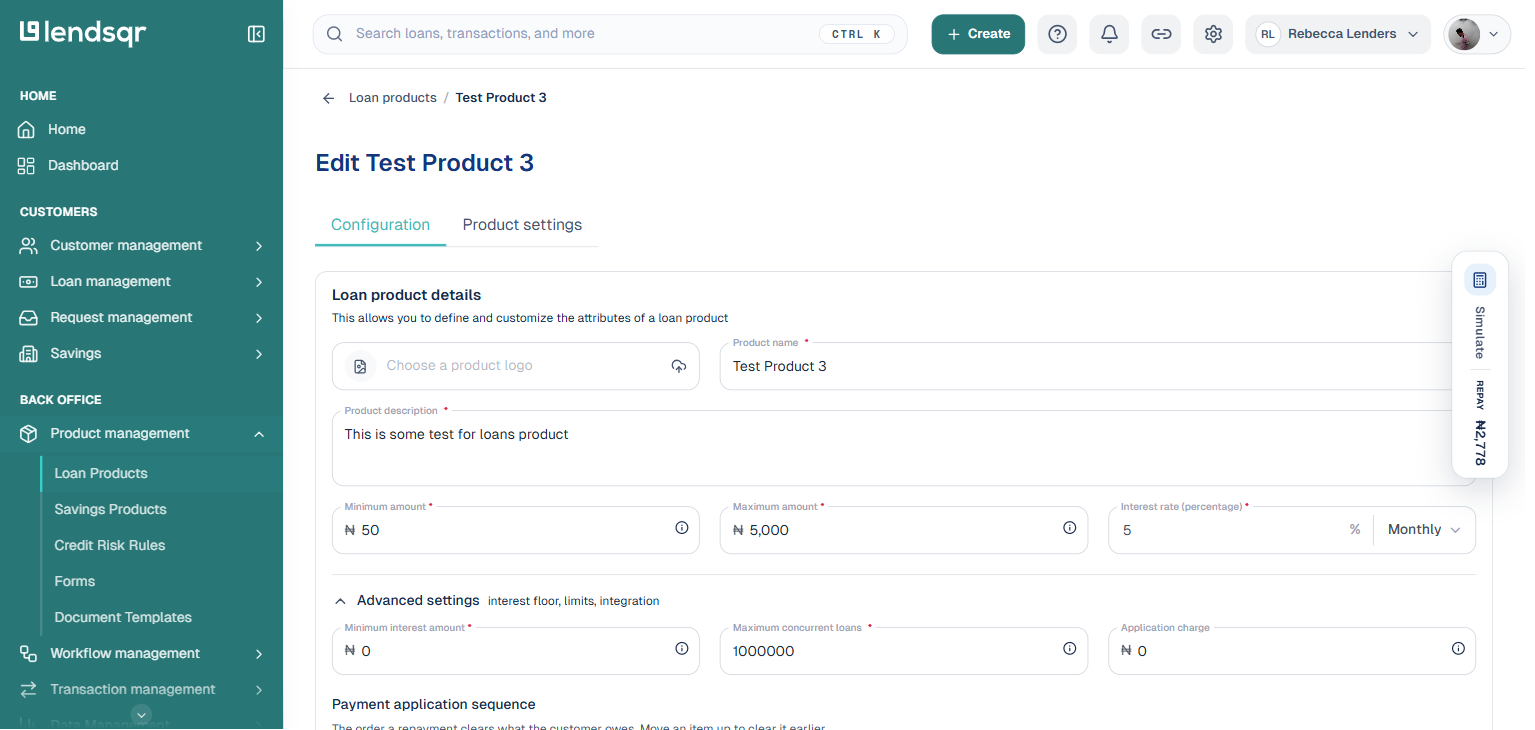Screen dimensions: 1535x730
Task: Open the help question mark icon
Action: click(1057, 34)
